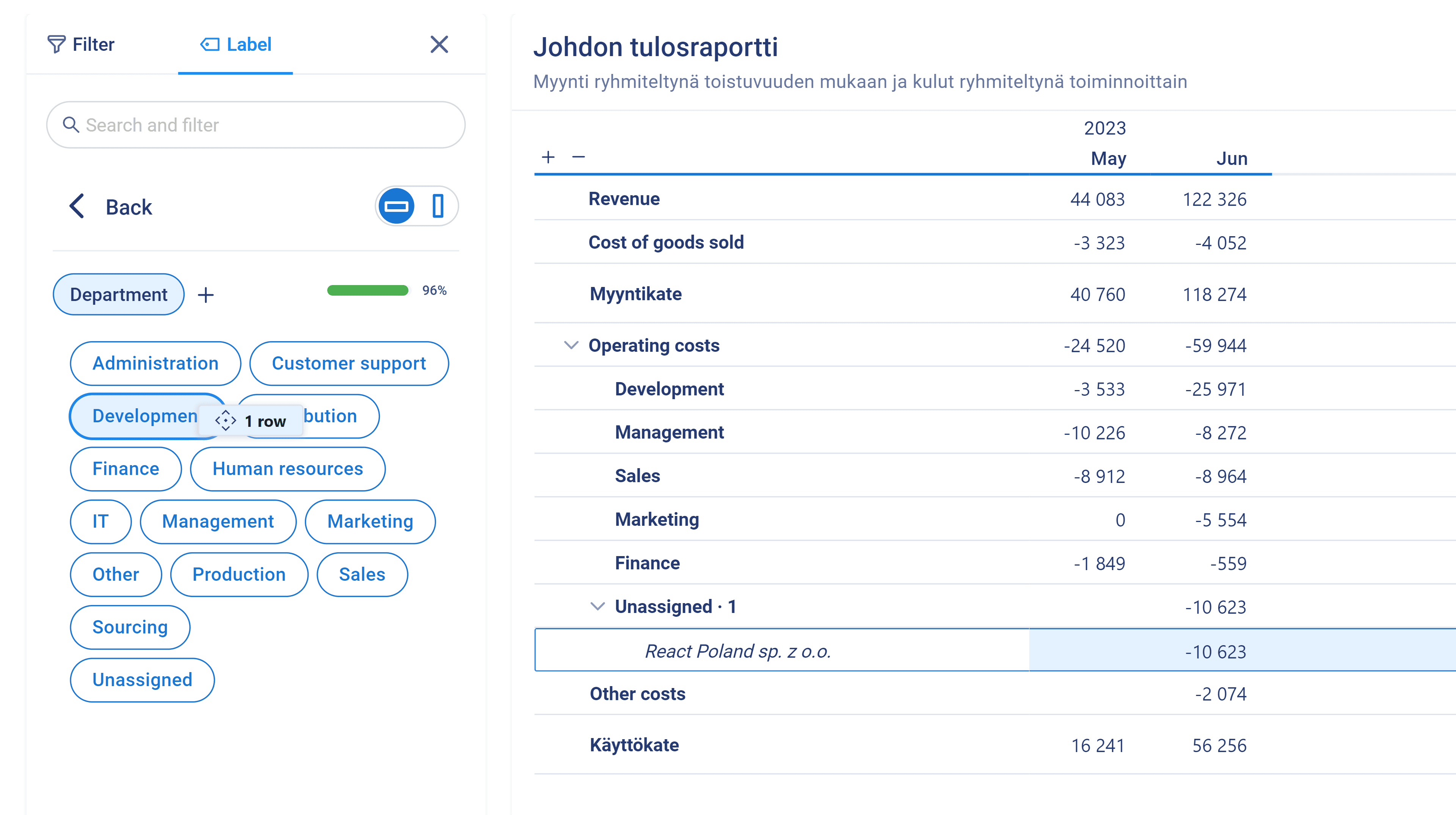Select the IT label chip
This screenshot has width=1456, height=815.
click(100, 521)
